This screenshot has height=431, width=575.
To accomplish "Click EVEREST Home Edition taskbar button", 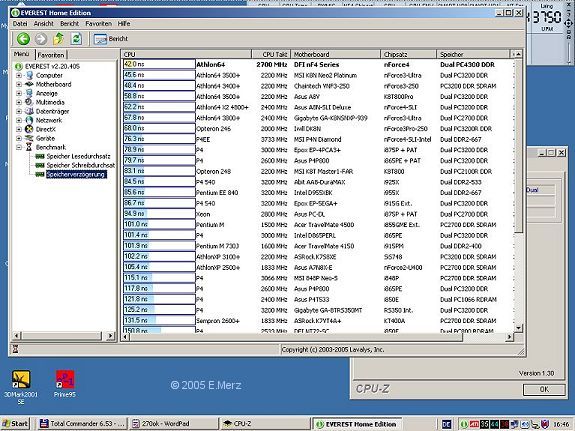I will coord(356,424).
